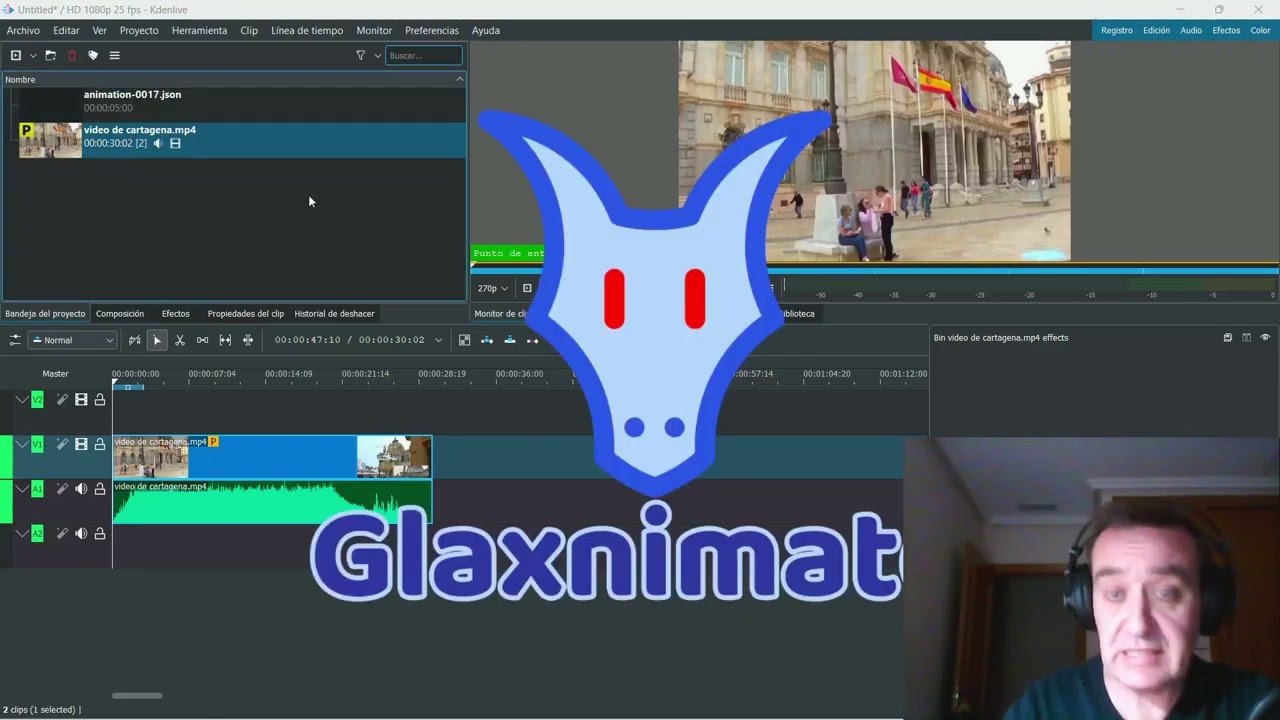Select the arrow selection tool
Viewport: 1280px width, 720px height.
(x=157, y=340)
